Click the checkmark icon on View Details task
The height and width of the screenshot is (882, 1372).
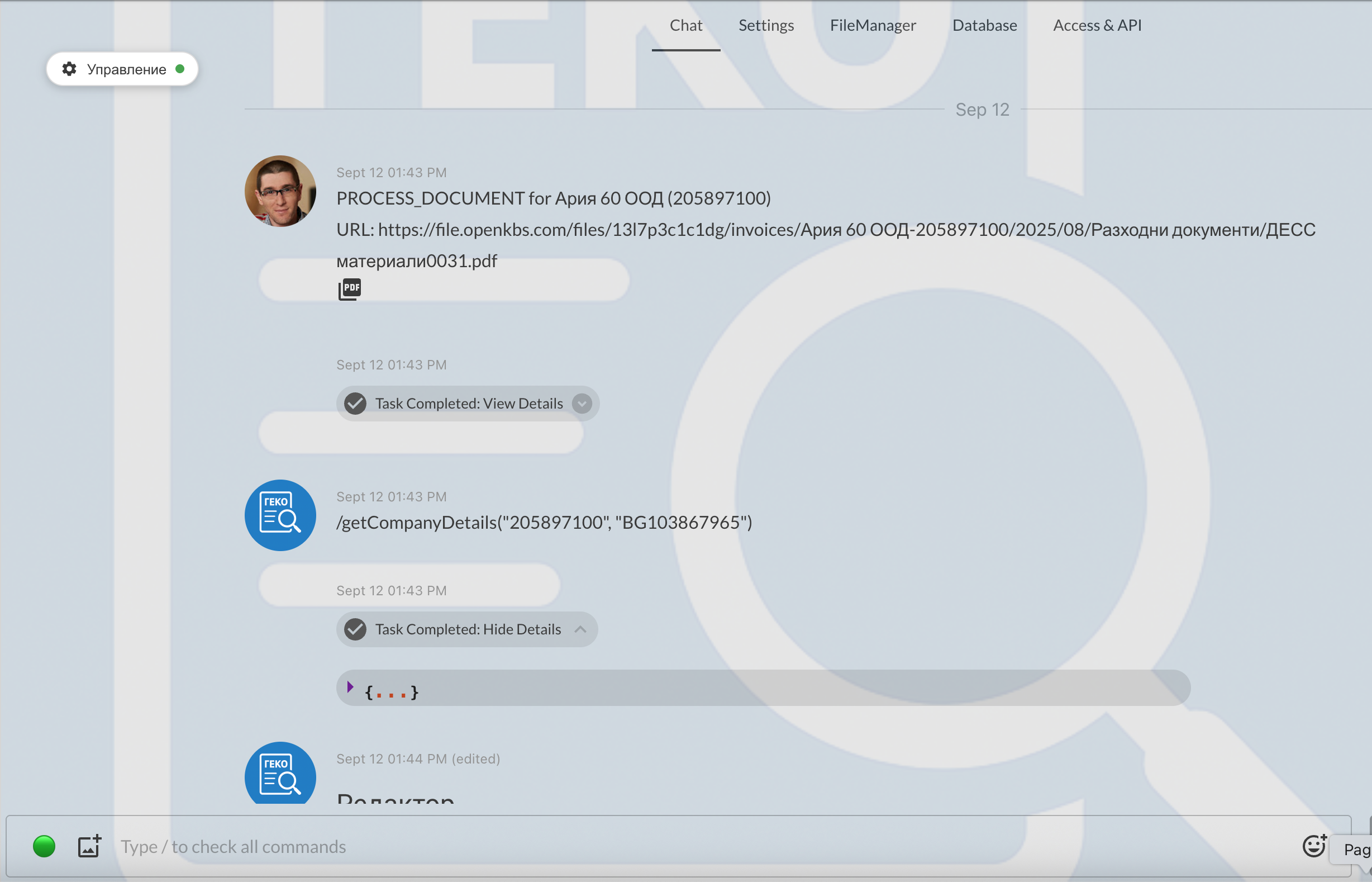(x=355, y=404)
